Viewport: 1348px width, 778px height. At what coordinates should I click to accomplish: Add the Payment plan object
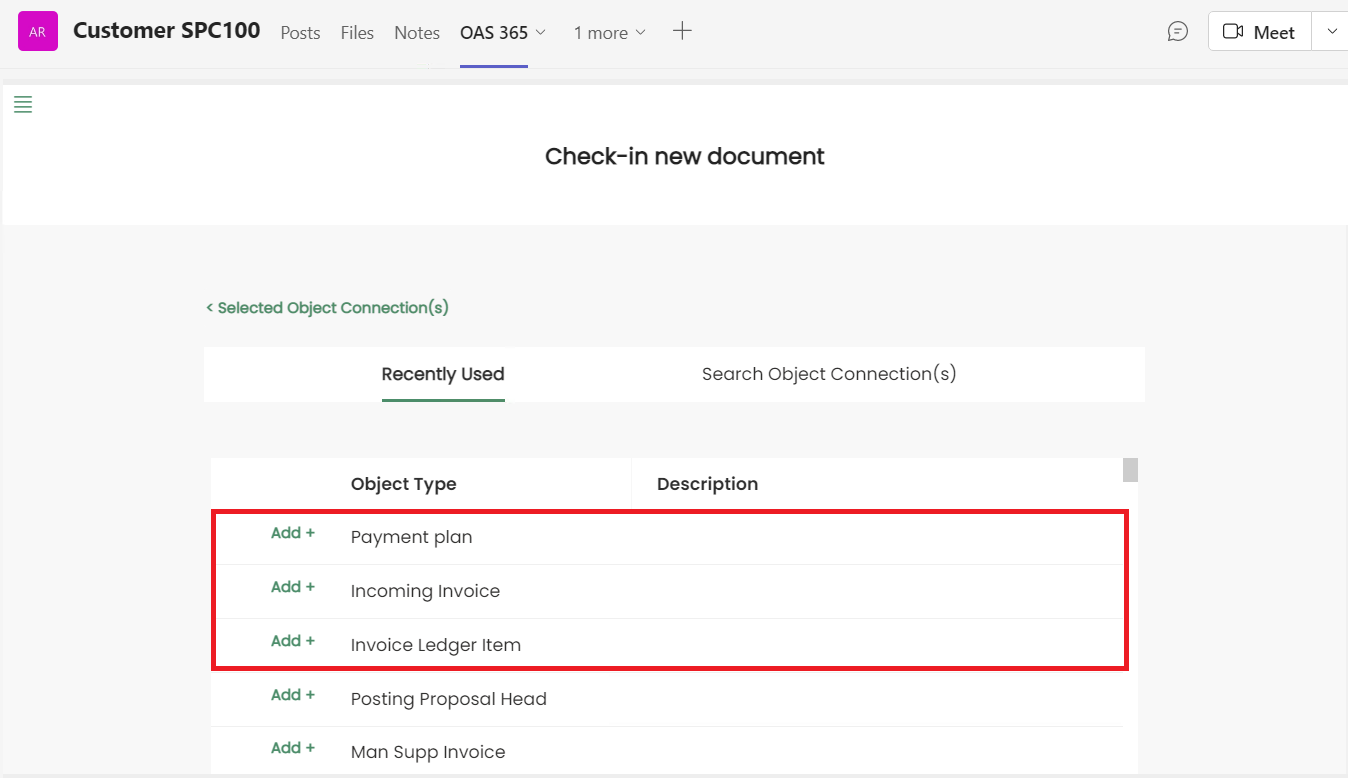pos(293,533)
